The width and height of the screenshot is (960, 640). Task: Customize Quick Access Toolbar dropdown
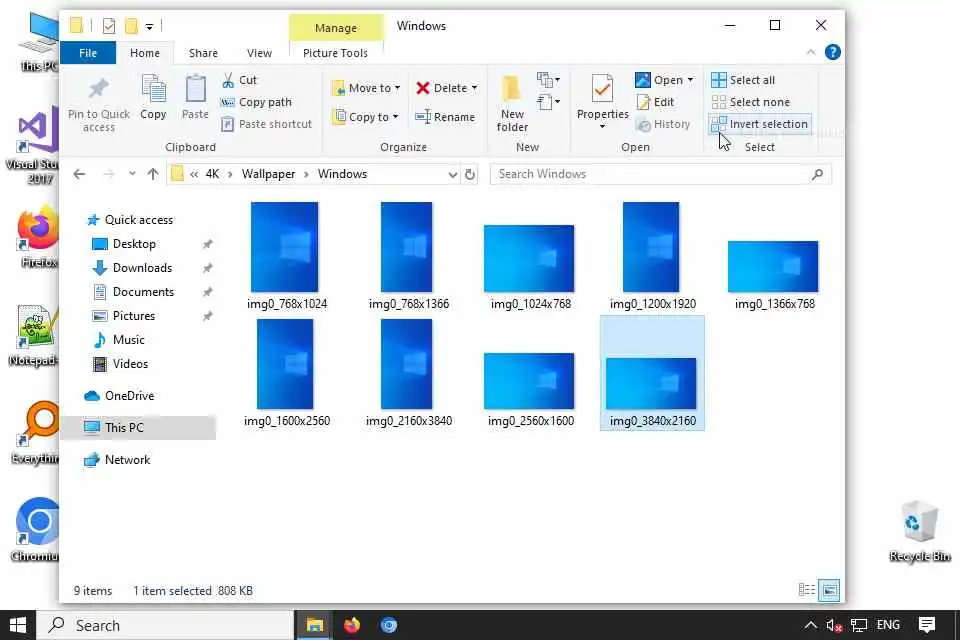click(149, 26)
